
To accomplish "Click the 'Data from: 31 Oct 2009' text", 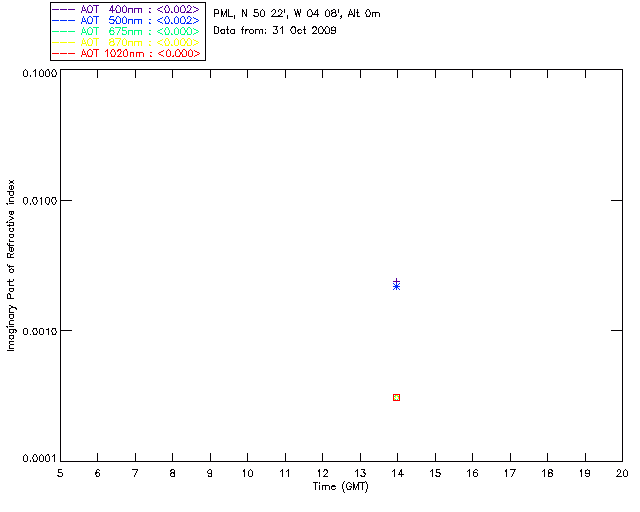I will (275, 30).
